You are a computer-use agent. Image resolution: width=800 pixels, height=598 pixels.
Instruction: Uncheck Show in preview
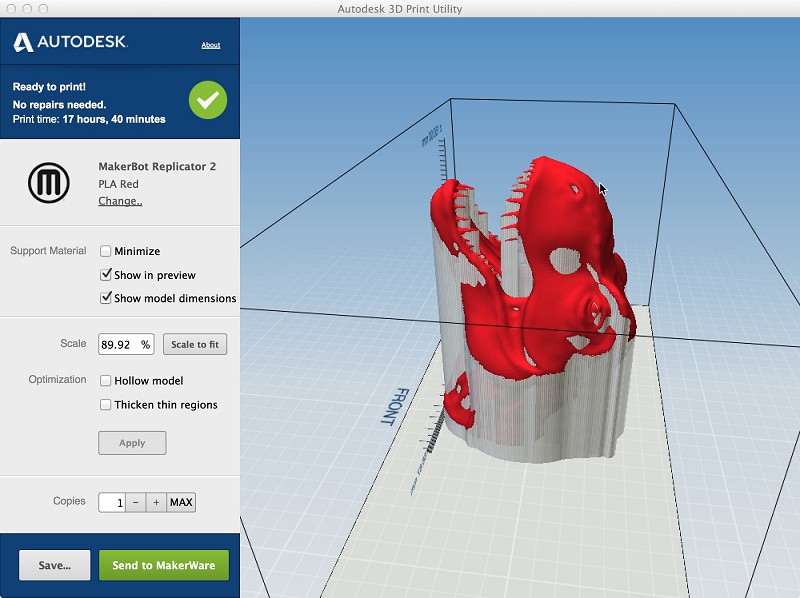pos(106,275)
